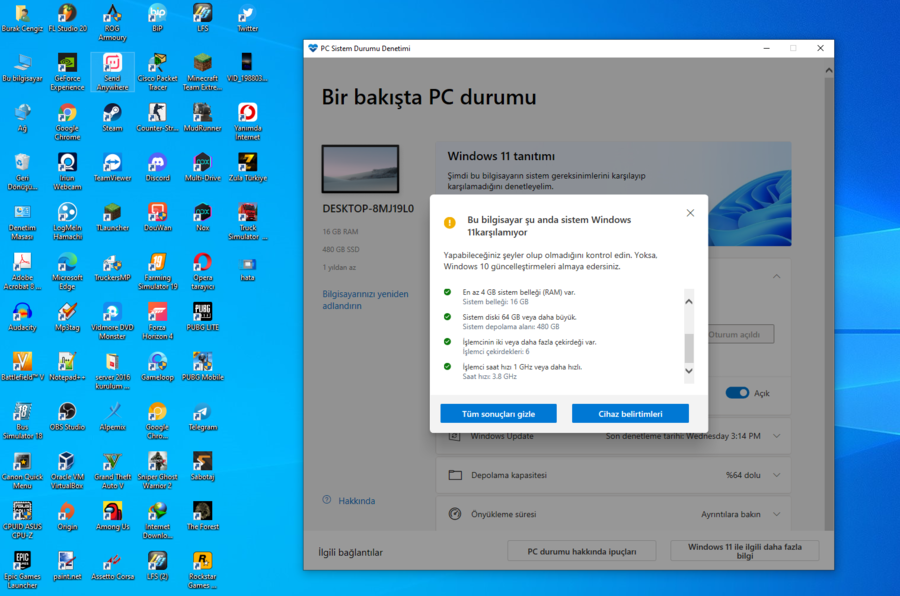Open the TeamViewer desktop shortcut
The image size is (900, 596).
[x=112, y=168]
